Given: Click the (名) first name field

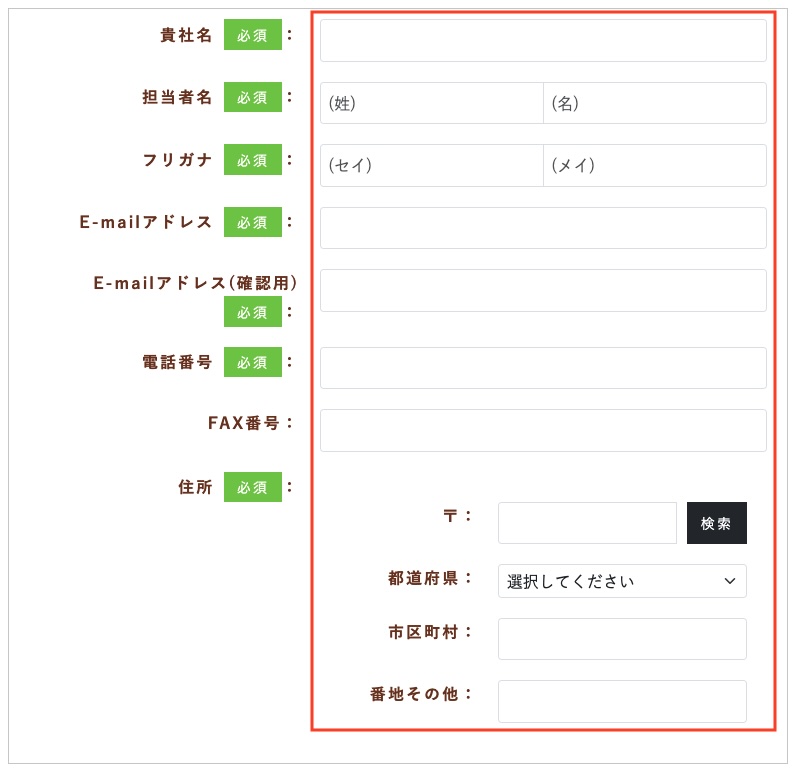Looking at the screenshot, I should pyautogui.click(x=655, y=103).
